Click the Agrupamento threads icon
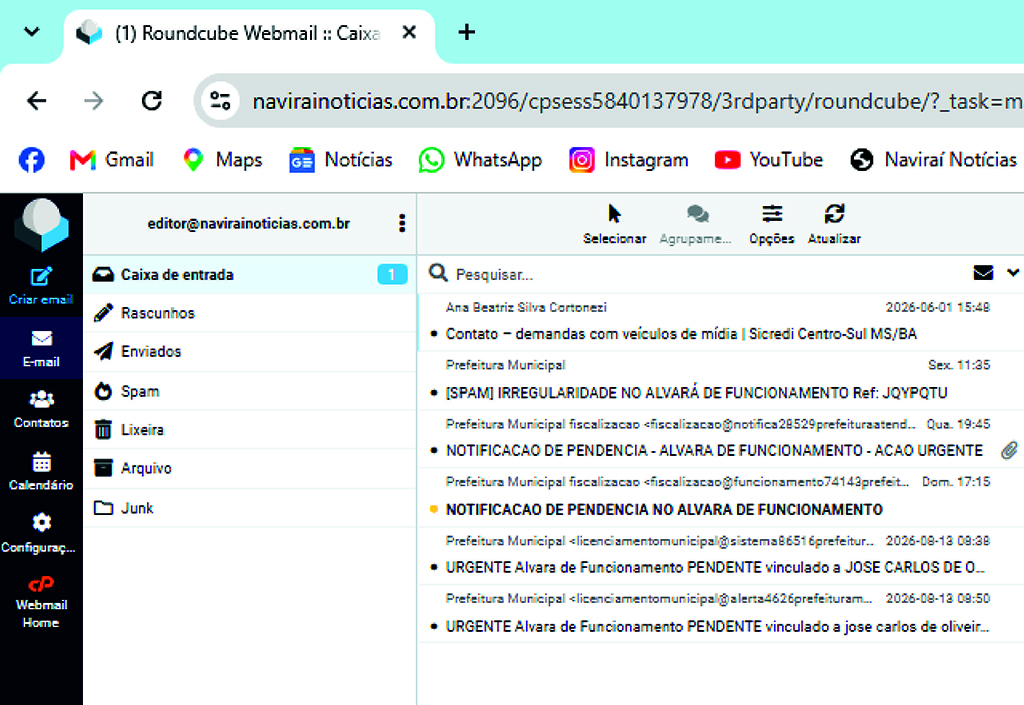Screen dimensions: 1024x705 point(696,224)
